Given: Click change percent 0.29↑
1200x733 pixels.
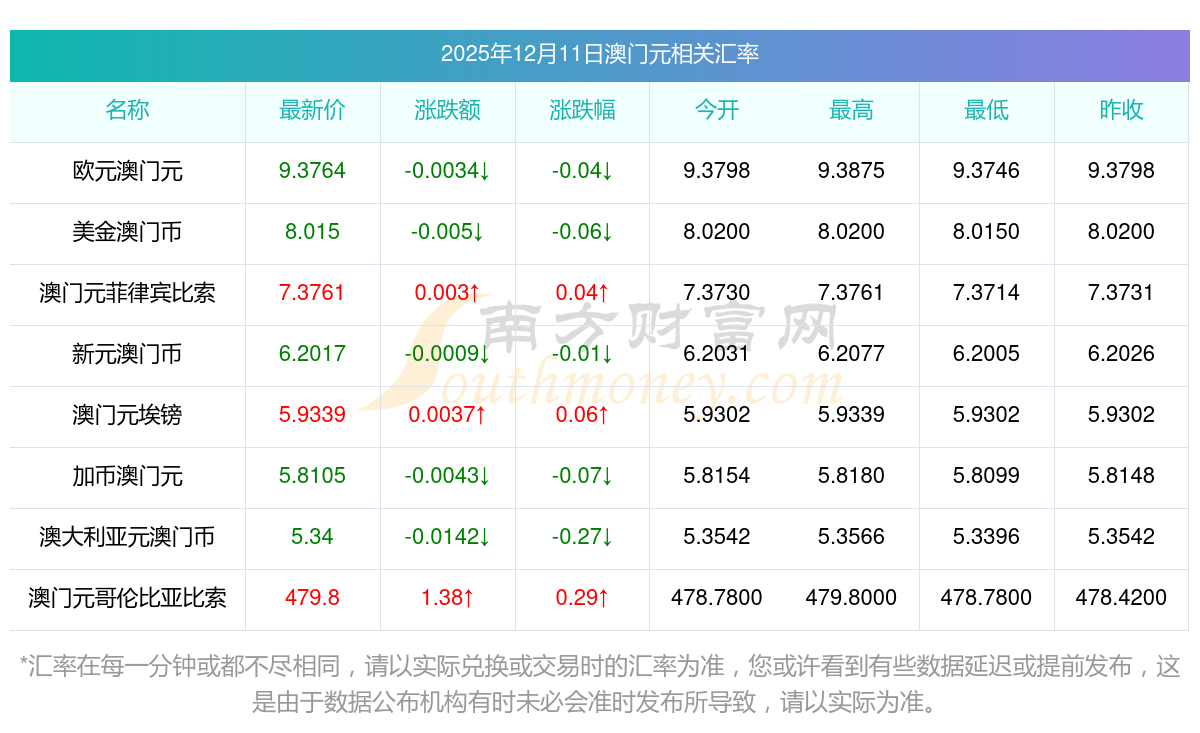Looking at the screenshot, I should pyautogui.click(x=582, y=598).
